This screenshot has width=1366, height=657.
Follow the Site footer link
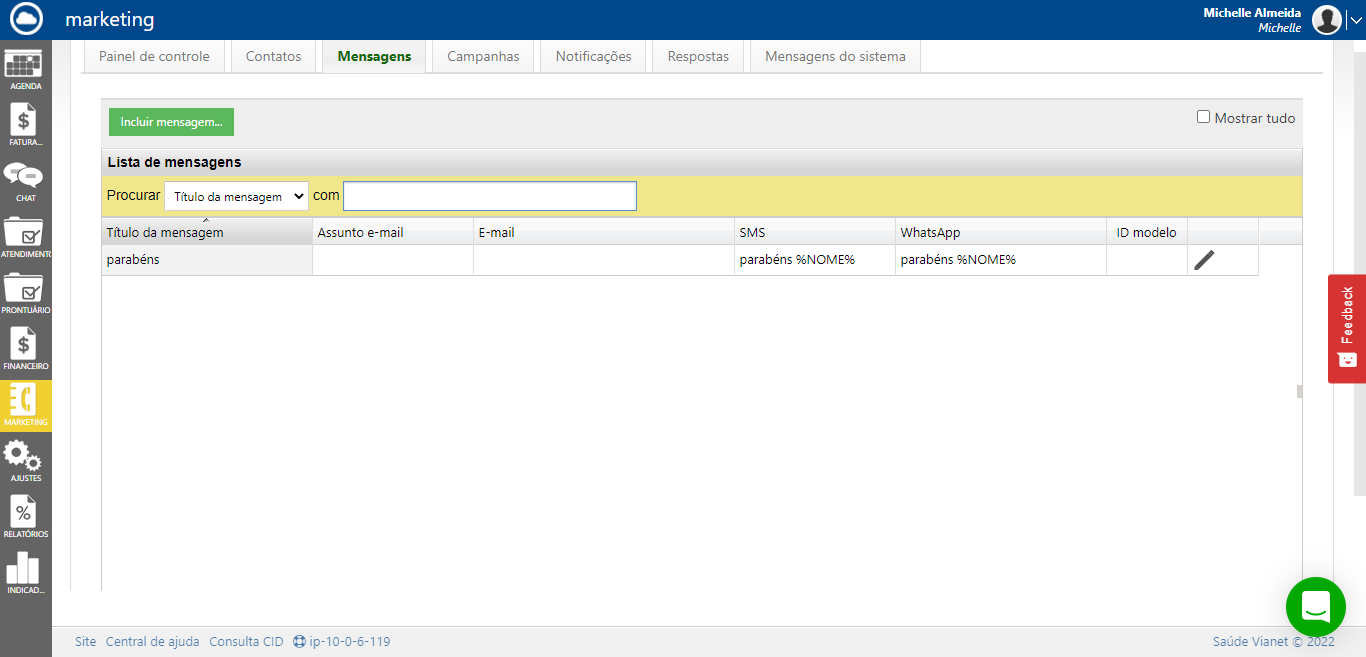pyautogui.click(x=86, y=642)
